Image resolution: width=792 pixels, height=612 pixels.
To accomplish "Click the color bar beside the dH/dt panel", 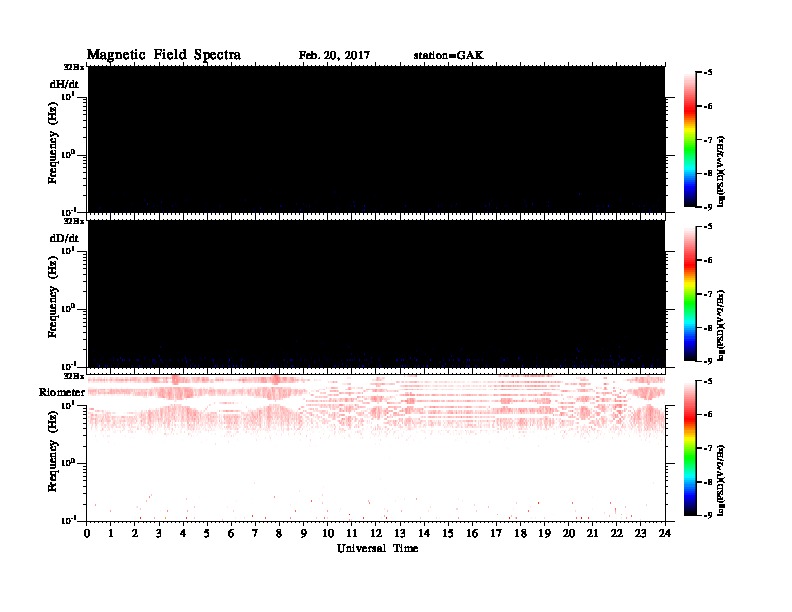I will tap(690, 139).
